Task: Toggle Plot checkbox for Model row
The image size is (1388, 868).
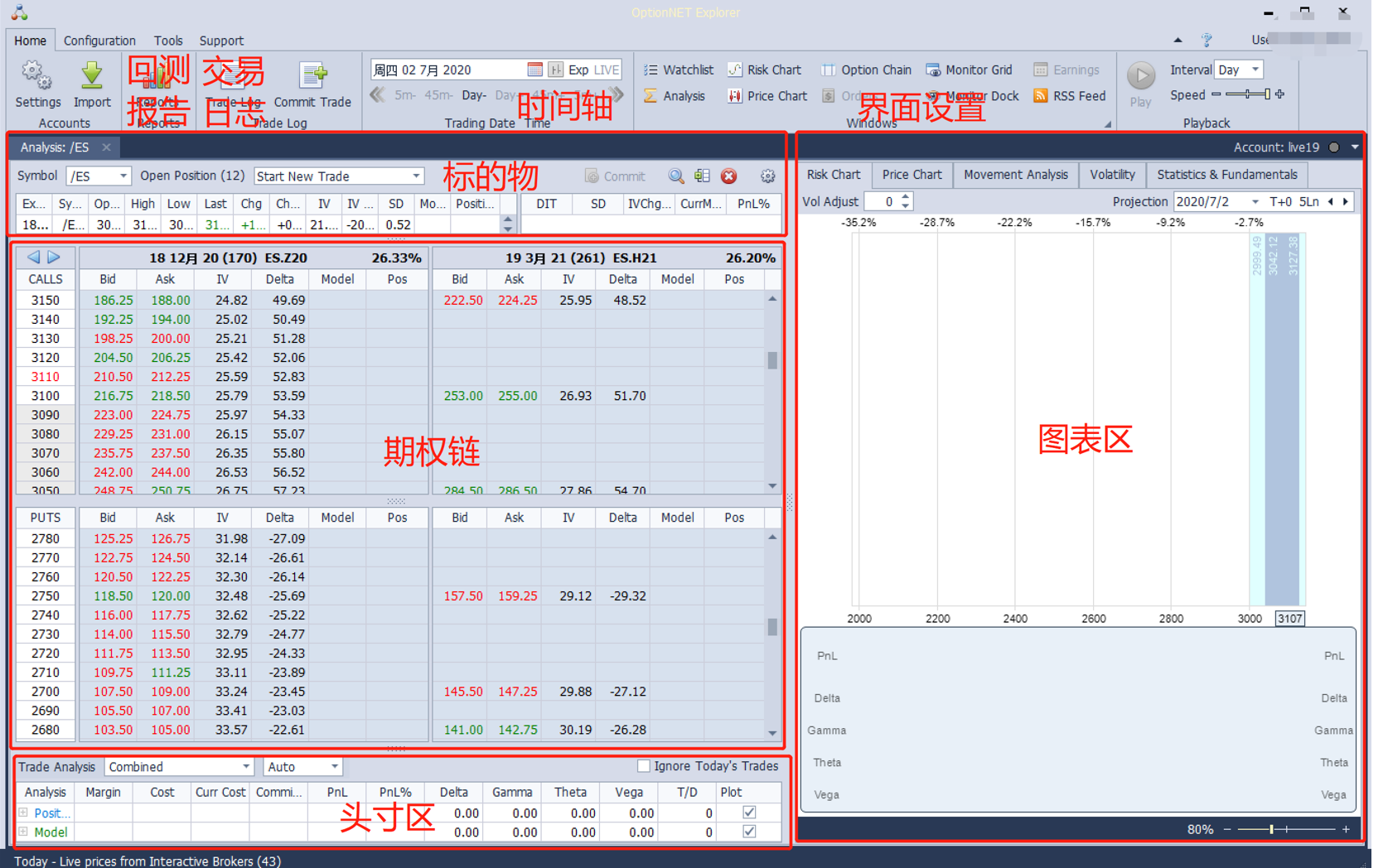Action: pyautogui.click(x=749, y=832)
